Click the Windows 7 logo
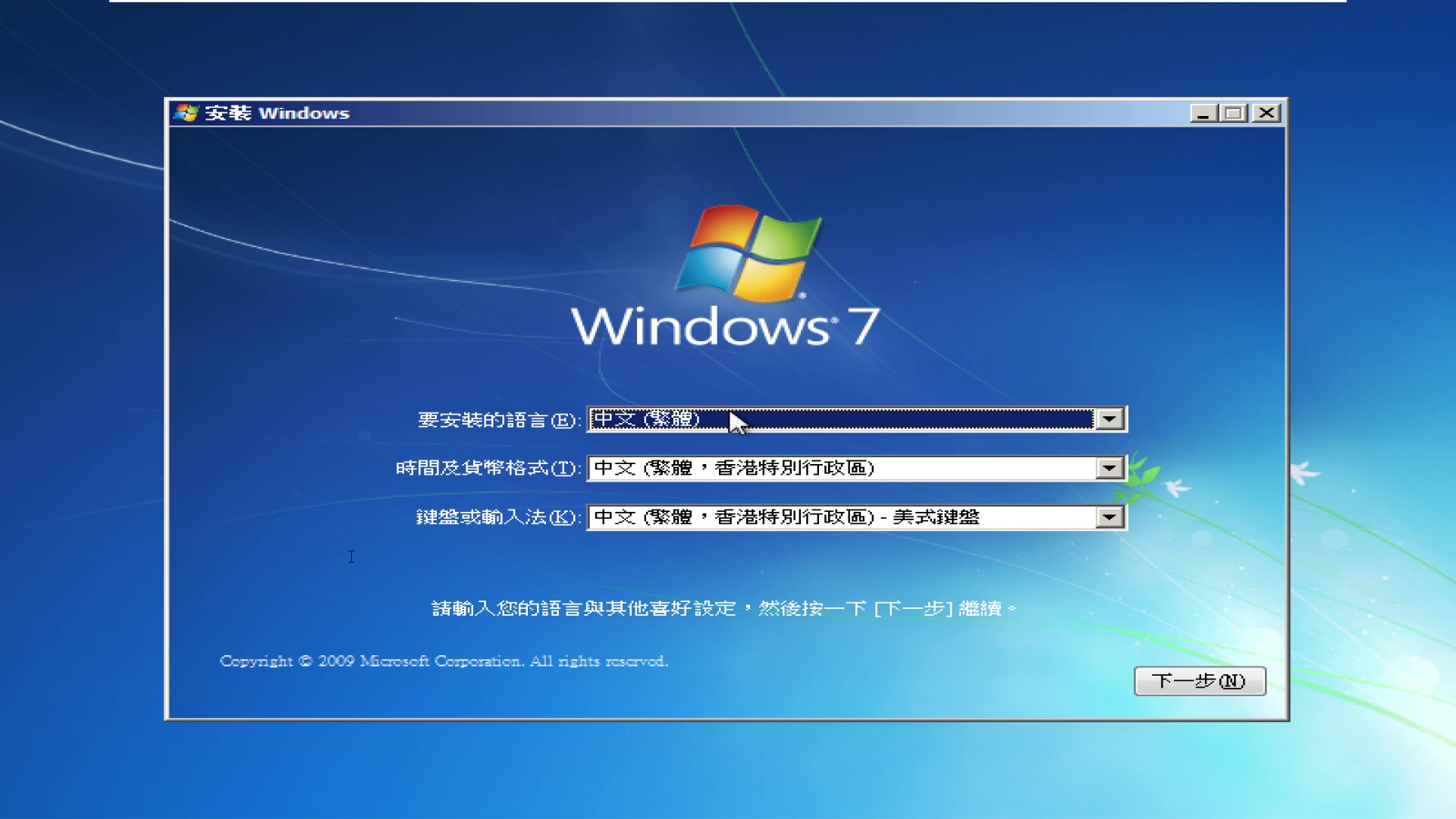 point(725,277)
